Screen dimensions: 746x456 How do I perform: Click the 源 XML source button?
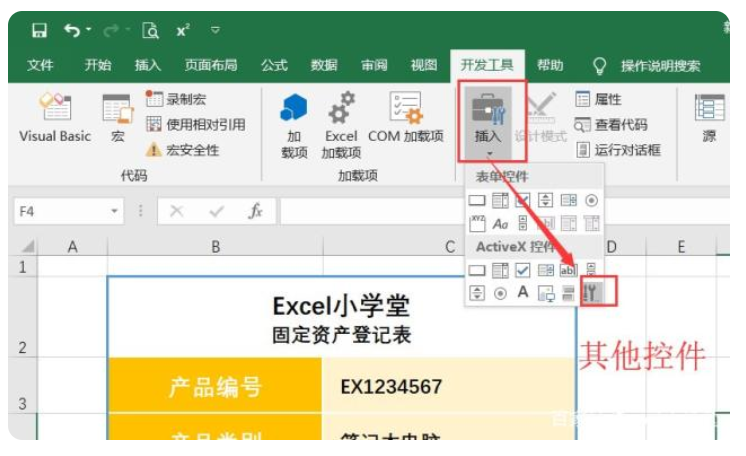(709, 118)
